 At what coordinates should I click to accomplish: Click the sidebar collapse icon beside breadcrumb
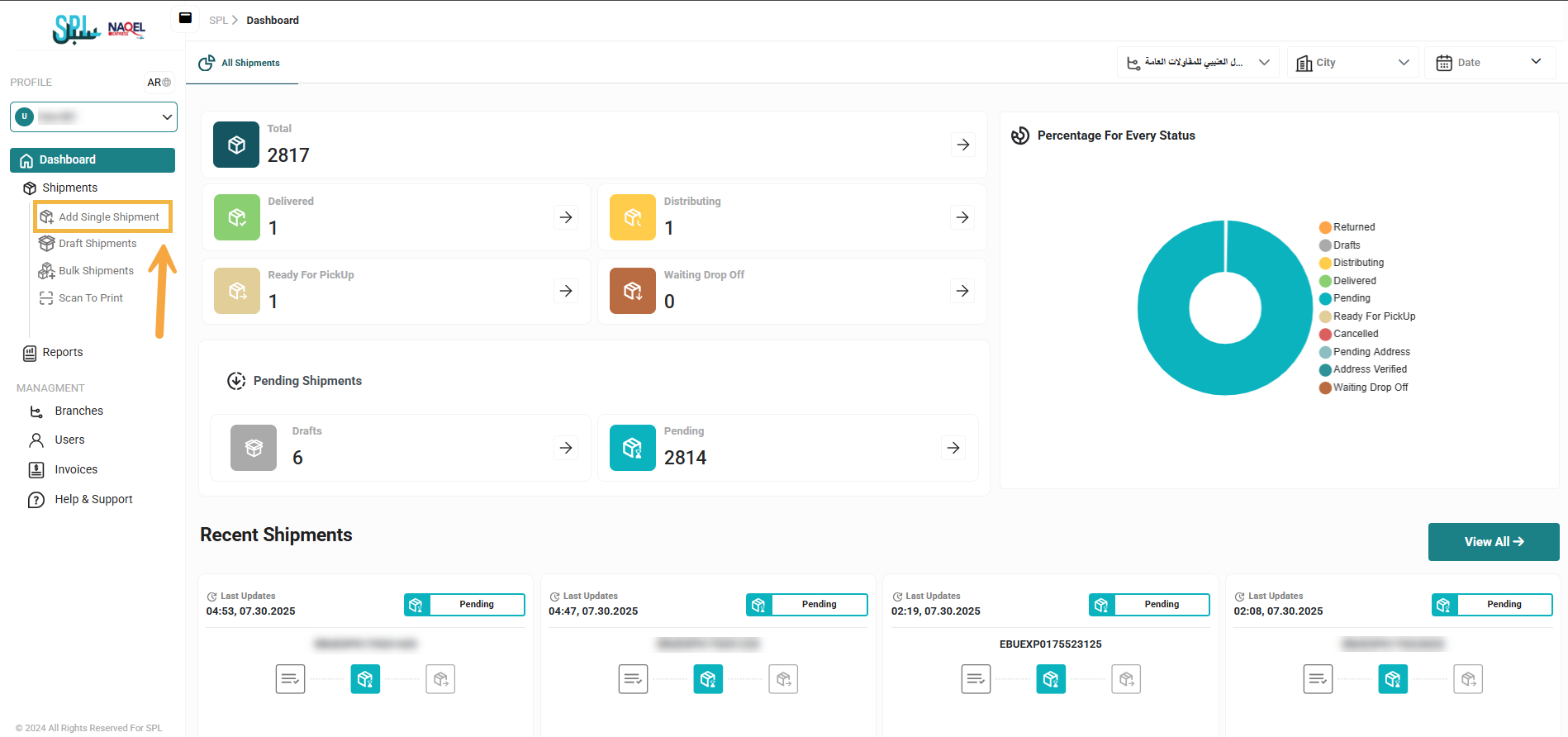(185, 18)
